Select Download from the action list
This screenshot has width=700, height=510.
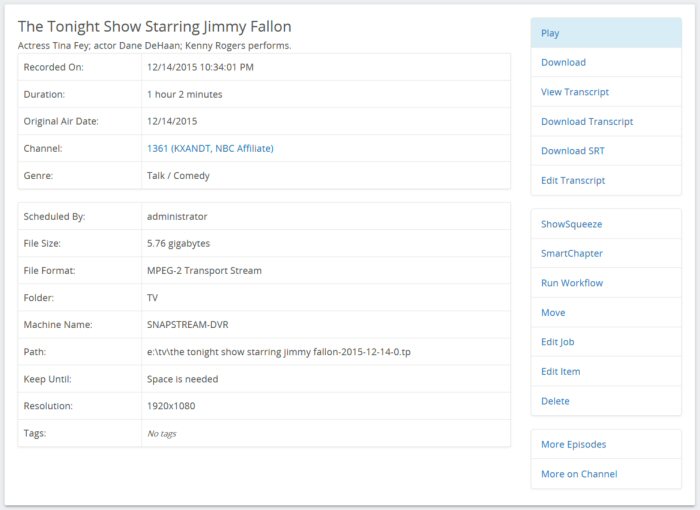pos(606,63)
